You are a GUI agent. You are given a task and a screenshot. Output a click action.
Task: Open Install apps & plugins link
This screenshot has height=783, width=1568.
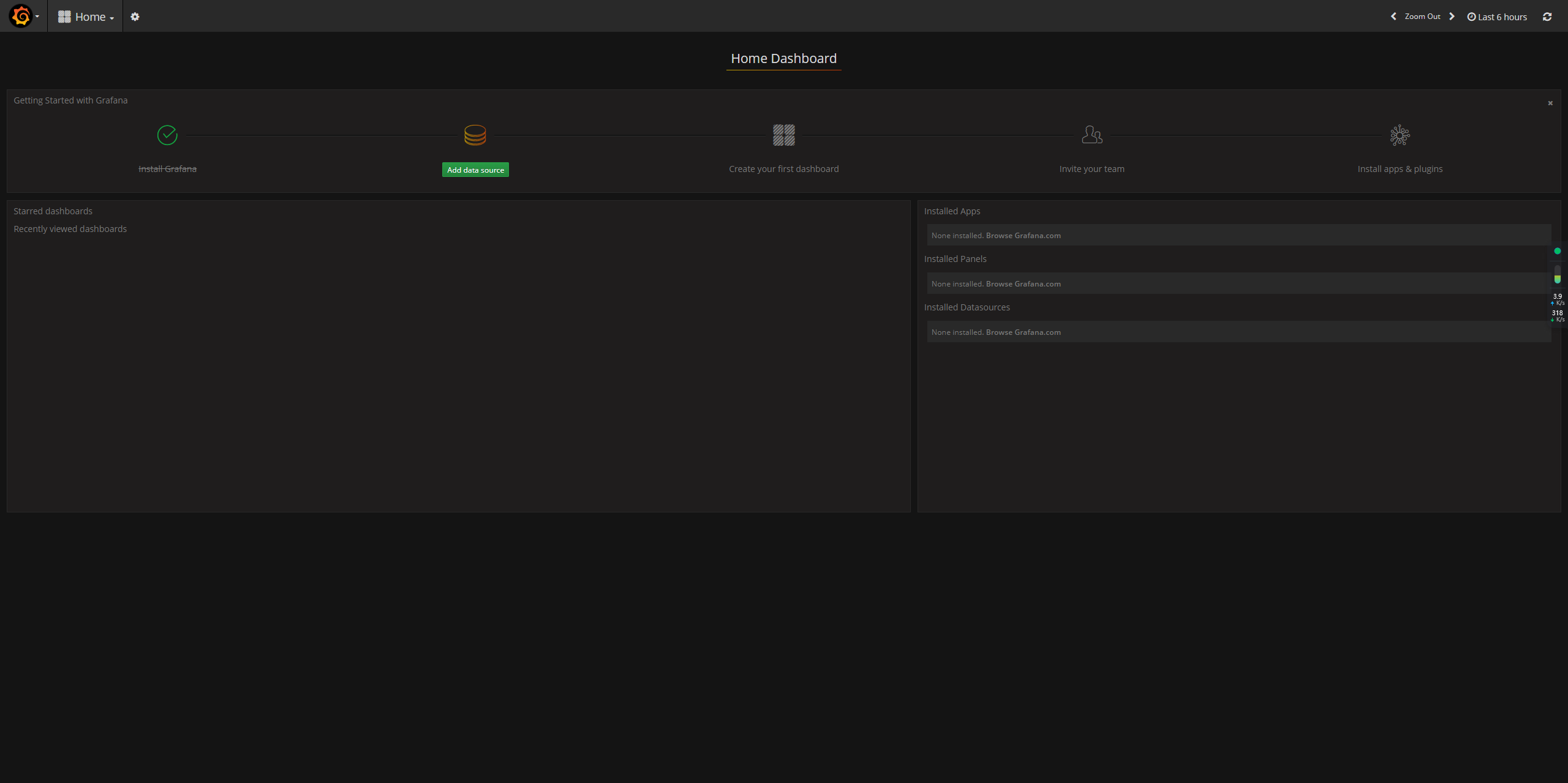click(x=1400, y=169)
